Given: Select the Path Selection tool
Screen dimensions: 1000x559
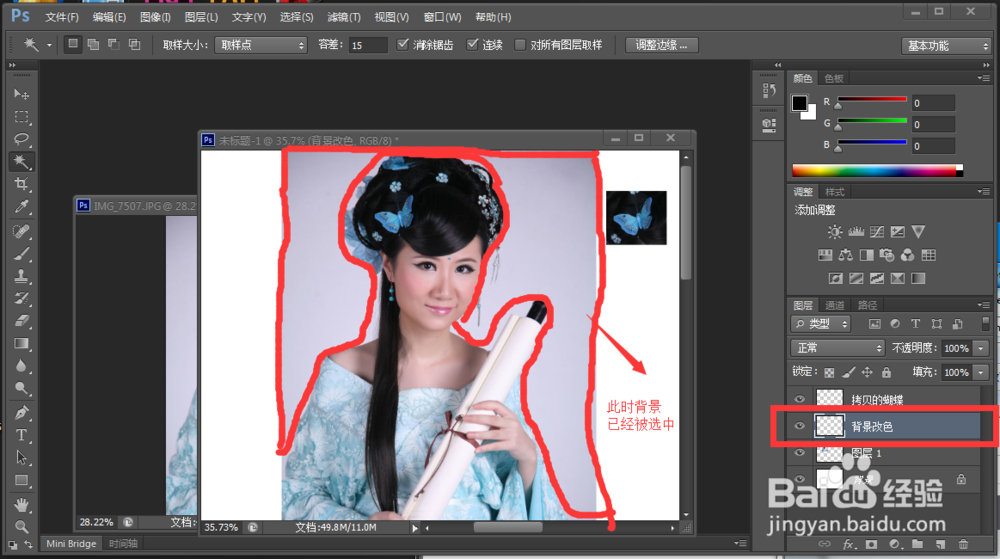Looking at the screenshot, I should [21, 458].
